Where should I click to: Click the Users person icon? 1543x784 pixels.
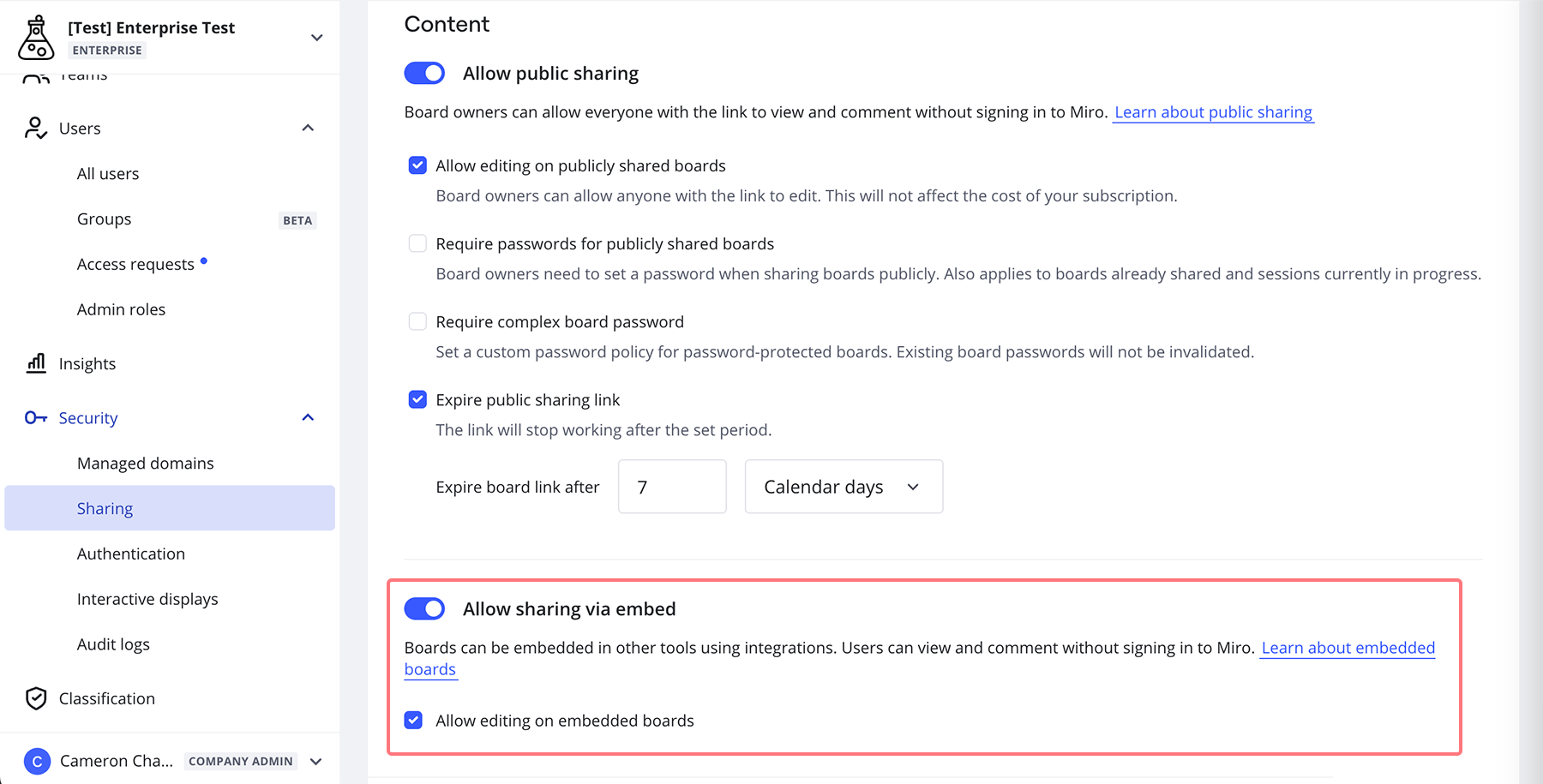coord(35,129)
